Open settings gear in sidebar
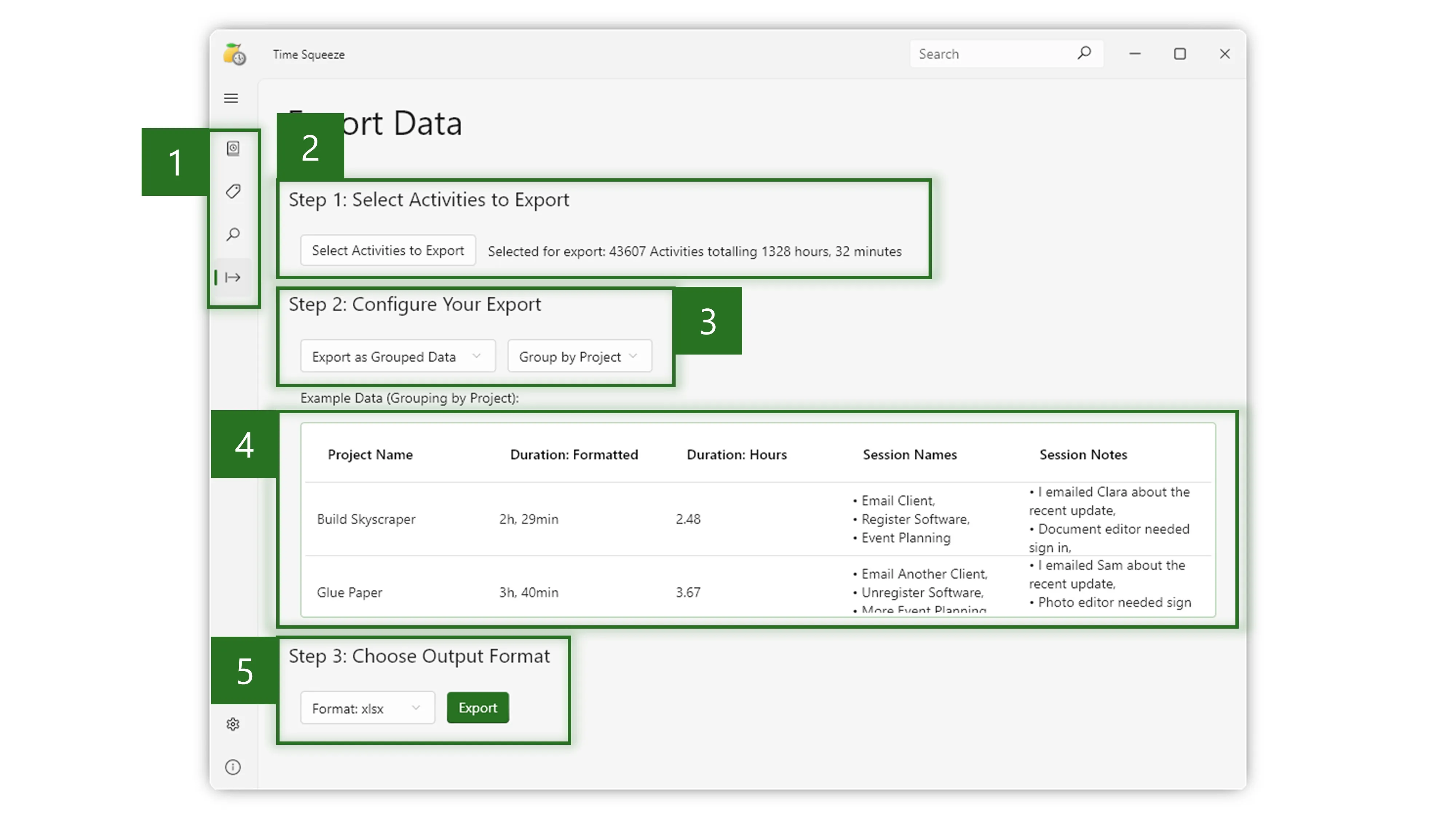 point(233,724)
